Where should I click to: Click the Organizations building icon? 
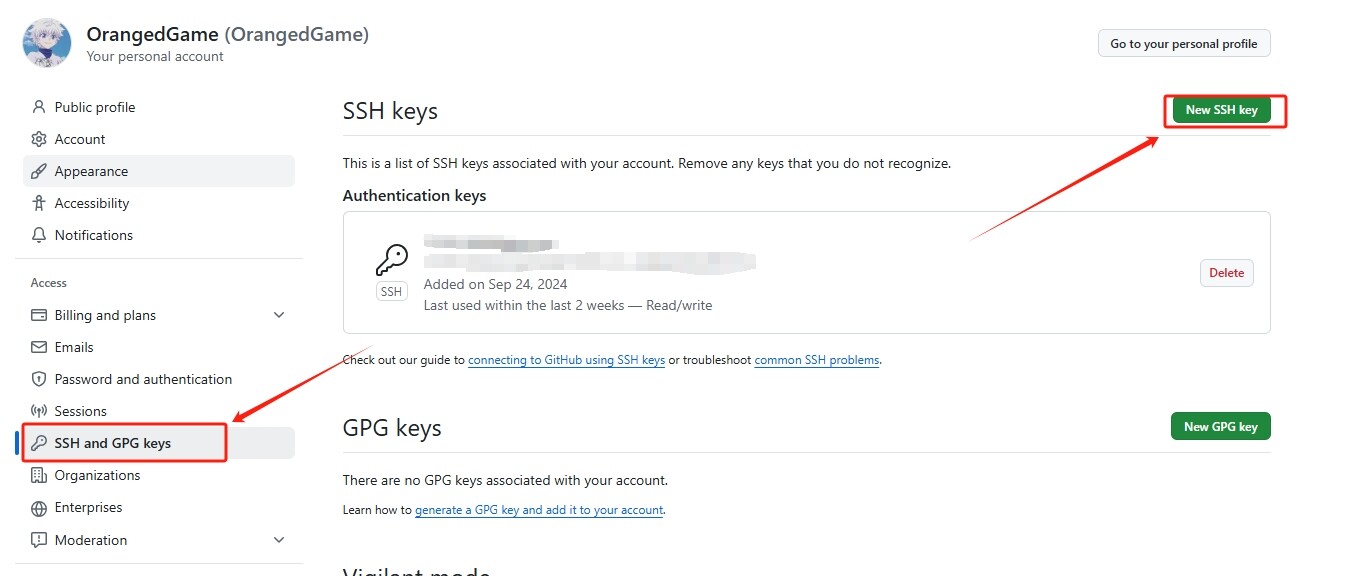[x=39, y=475]
